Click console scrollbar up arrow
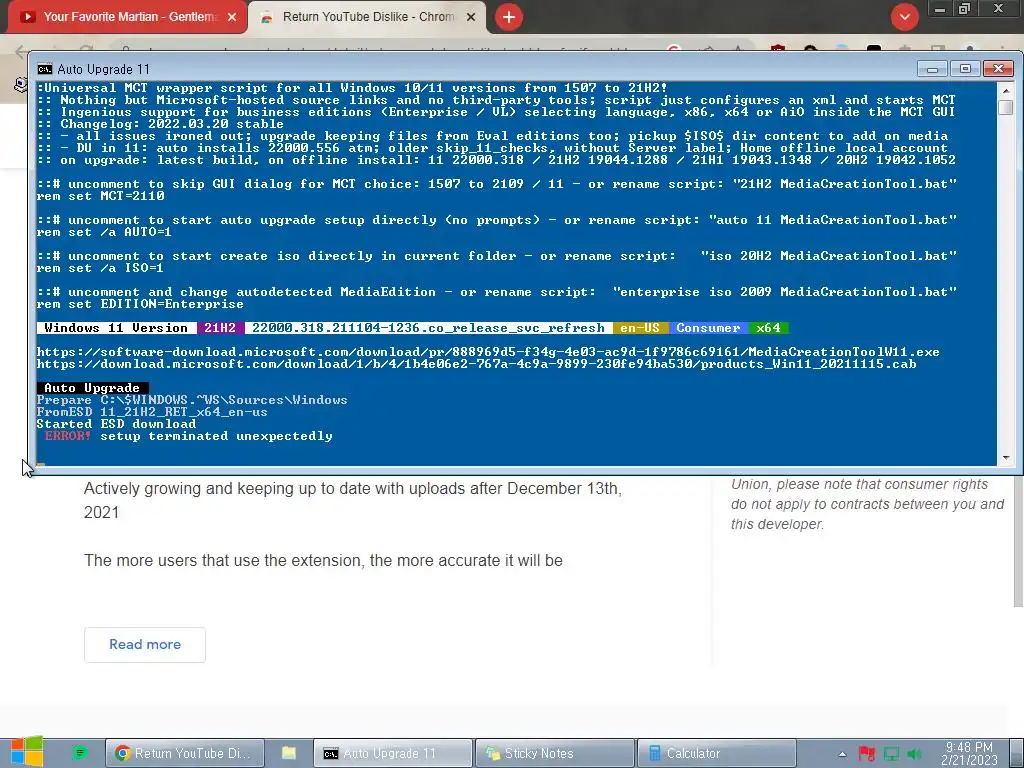The width and height of the screenshot is (1024, 768). coord(1006,91)
